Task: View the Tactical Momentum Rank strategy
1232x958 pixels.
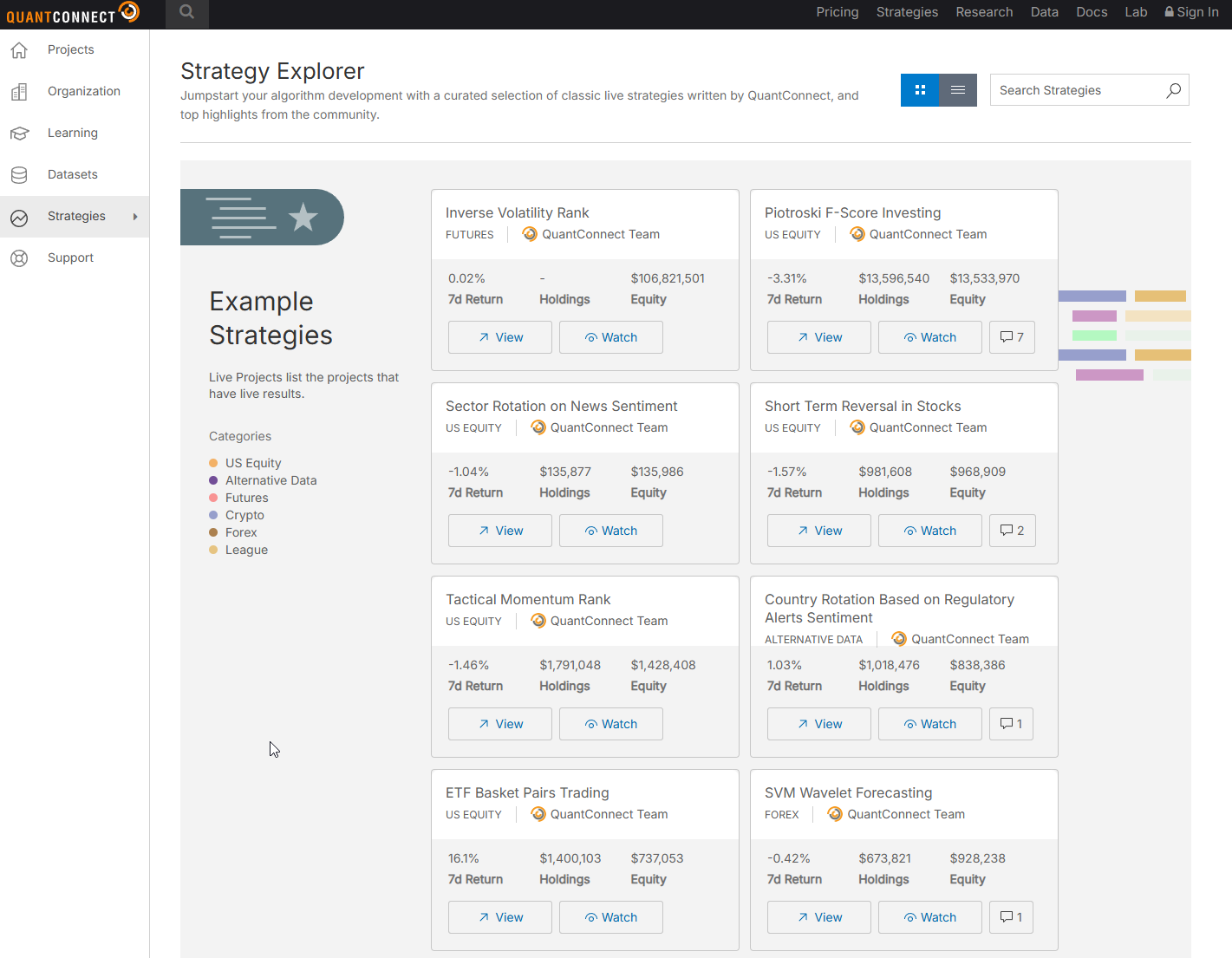Action: click(499, 724)
